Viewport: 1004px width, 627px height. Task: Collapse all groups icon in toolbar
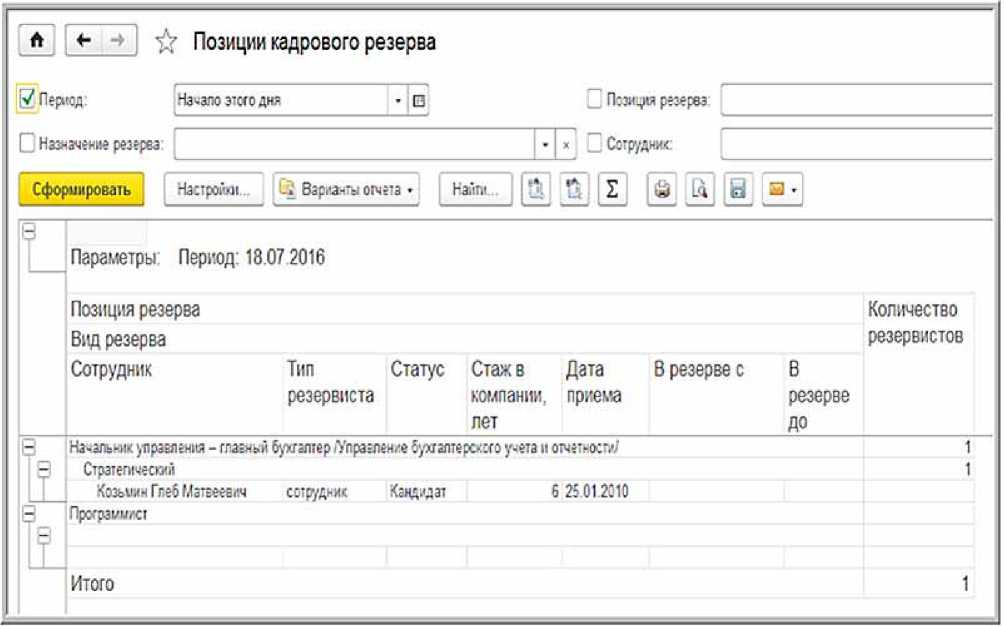point(574,190)
